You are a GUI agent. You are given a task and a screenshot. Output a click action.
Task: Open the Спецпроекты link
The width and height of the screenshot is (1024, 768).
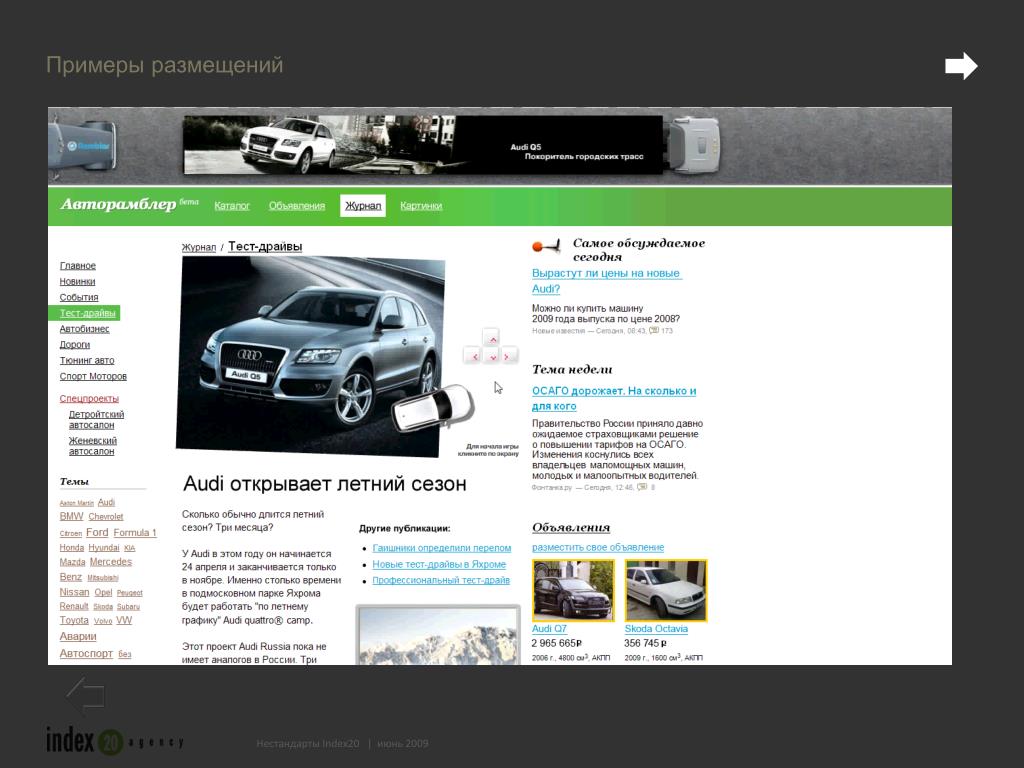pos(89,398)
